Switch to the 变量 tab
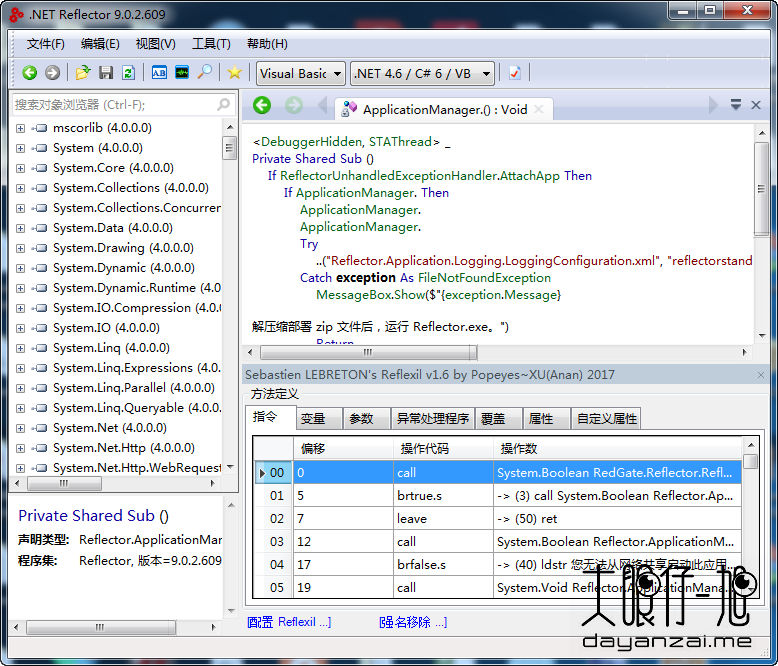Viewport: 778px width, 666px height. coord(319,419)
